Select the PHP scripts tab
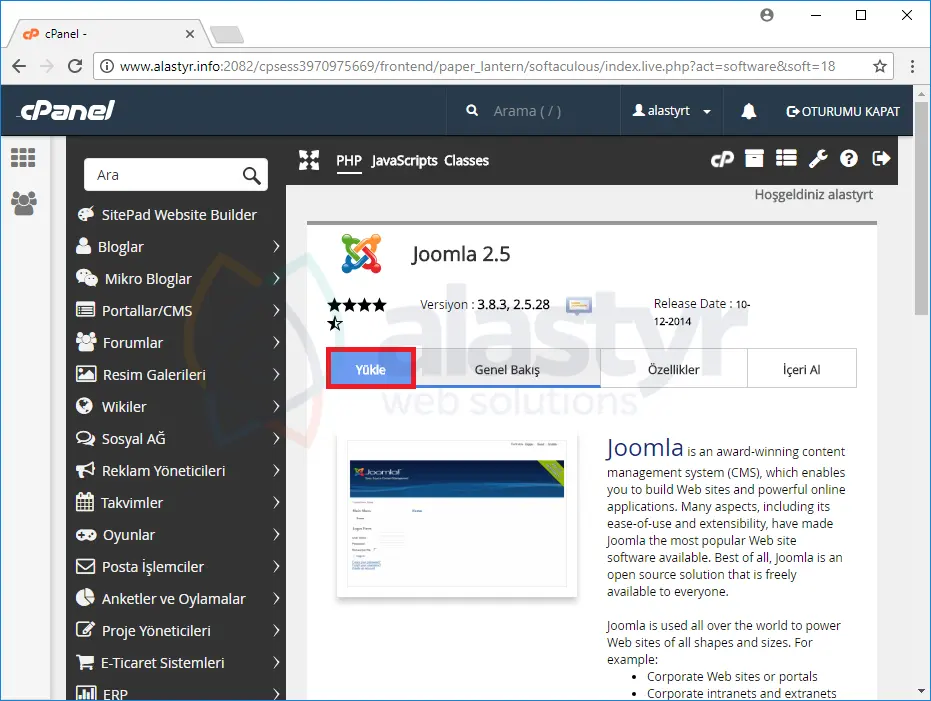 click(x=349, y=160)
